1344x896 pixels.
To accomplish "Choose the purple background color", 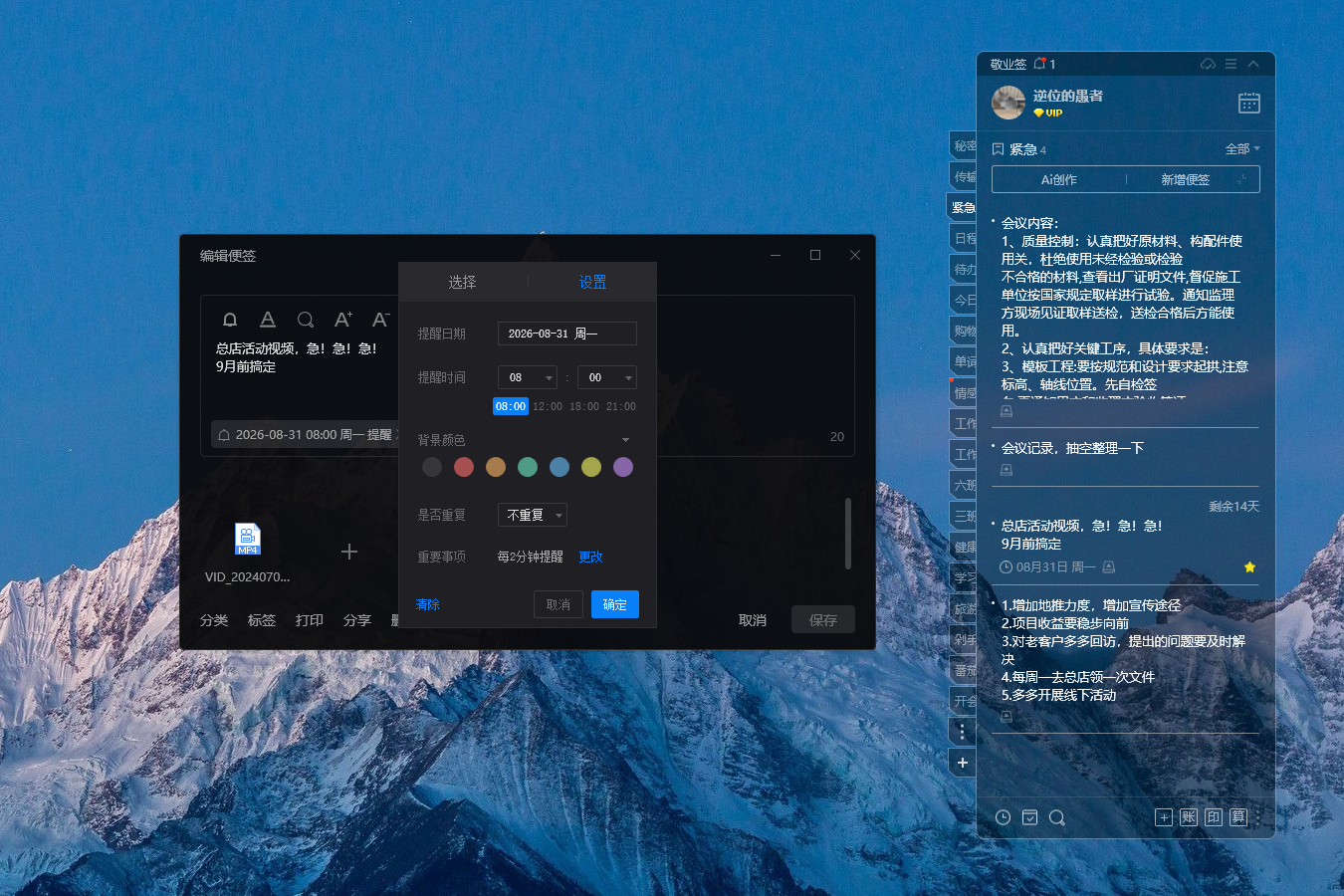I will (x=623, y=467).
